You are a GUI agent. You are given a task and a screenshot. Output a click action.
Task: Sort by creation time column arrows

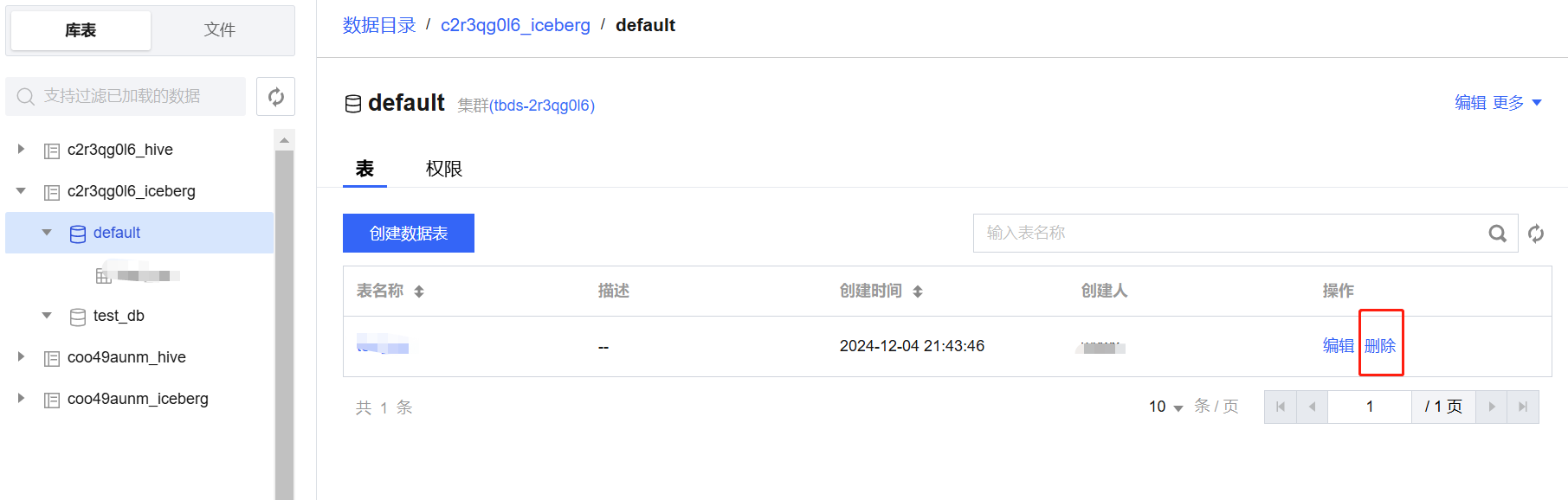click(x=918, y=292)
